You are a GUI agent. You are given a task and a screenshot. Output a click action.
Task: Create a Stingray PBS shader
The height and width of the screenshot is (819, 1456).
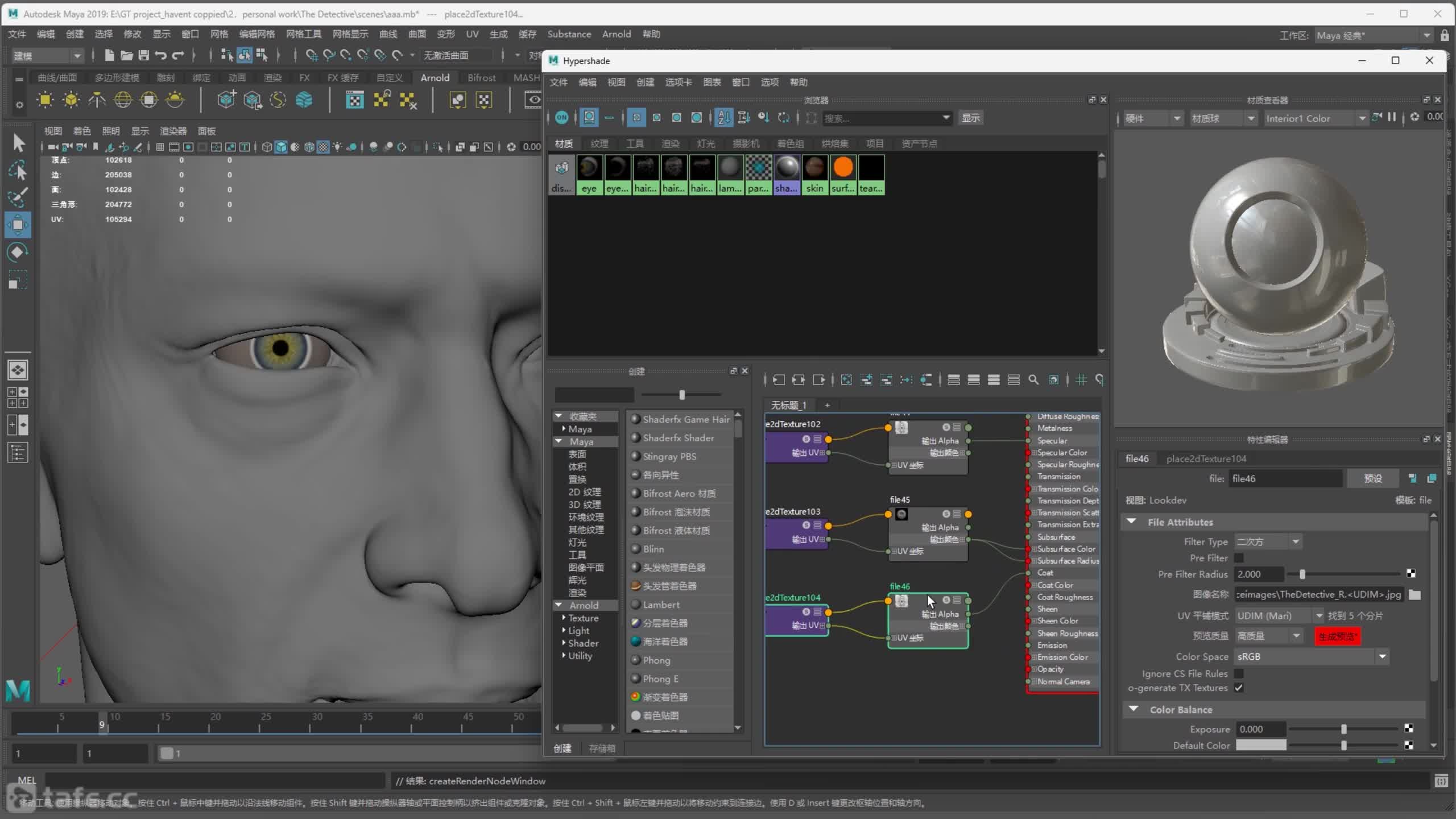669,456
